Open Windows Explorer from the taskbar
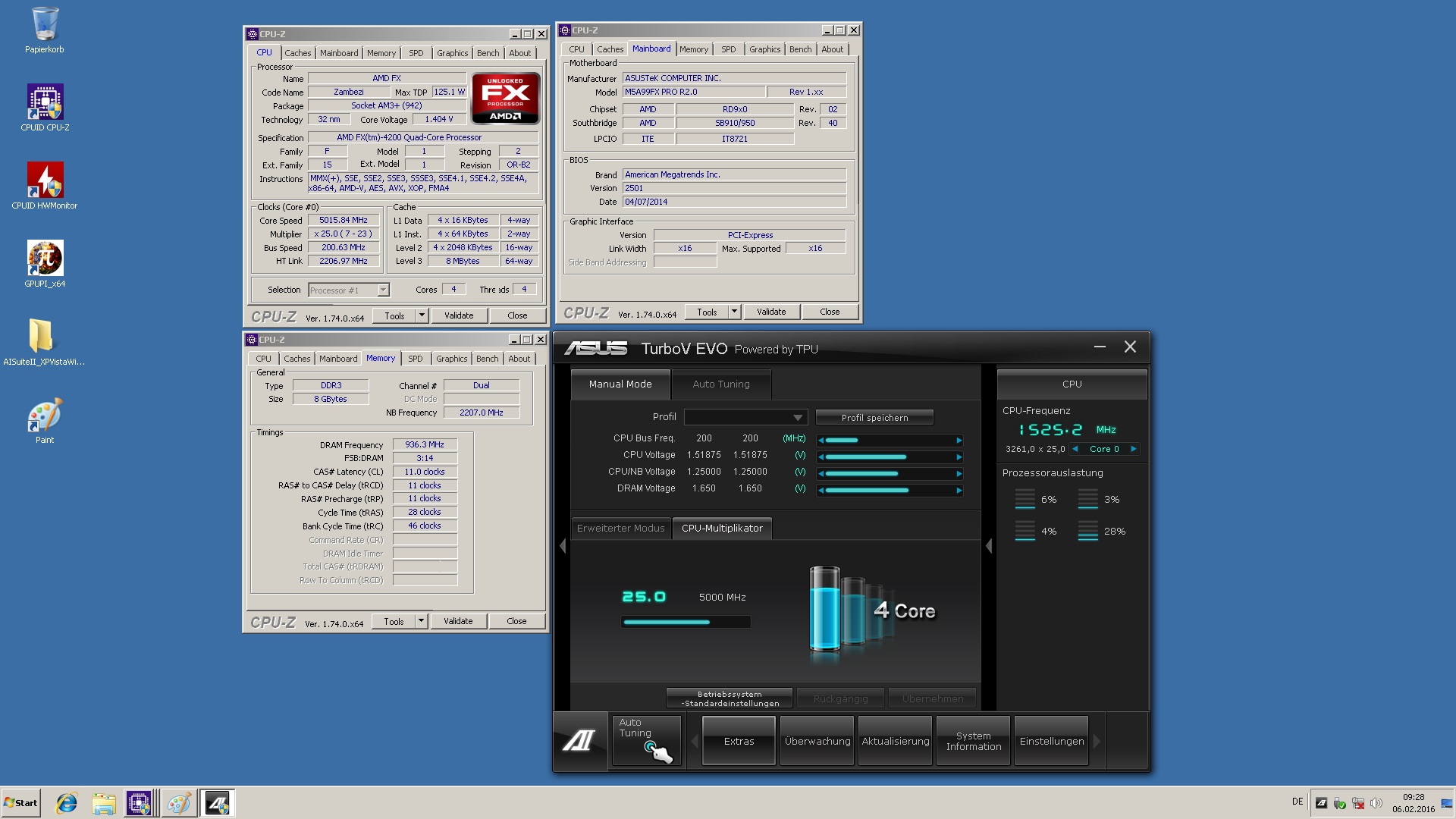The height and width of the screenshot is (819, 1456). [104, 803]
